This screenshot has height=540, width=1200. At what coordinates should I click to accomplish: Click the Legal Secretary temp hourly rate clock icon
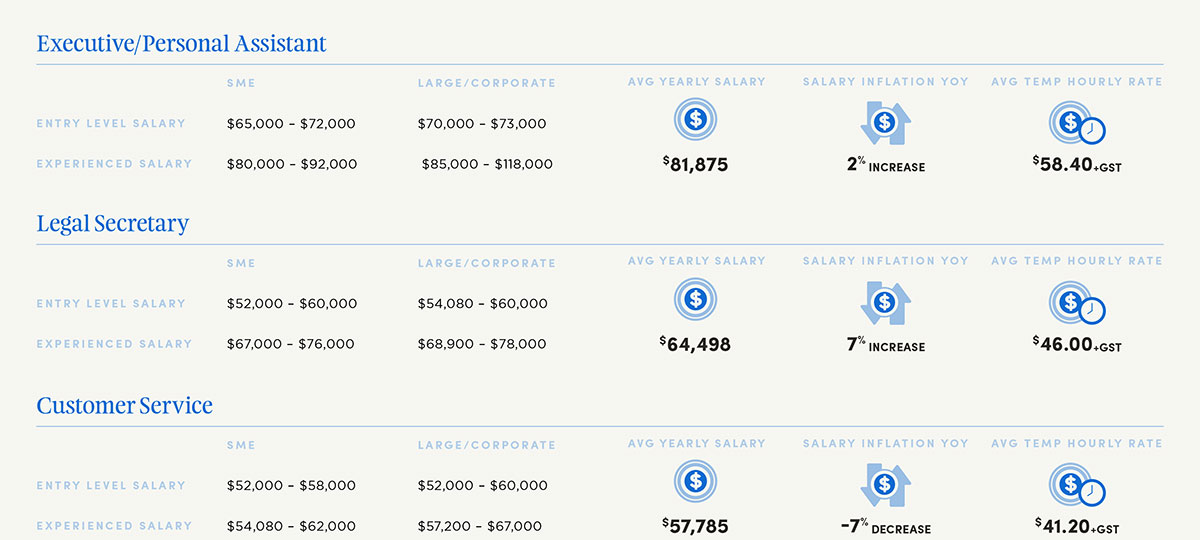1076,302
